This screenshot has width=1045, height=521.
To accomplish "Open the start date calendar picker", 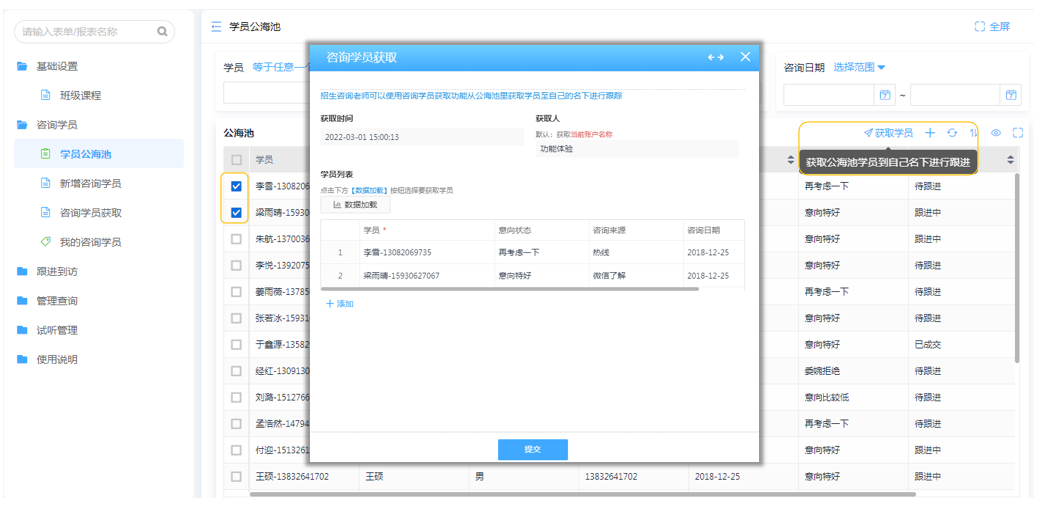I will pyautogui.click(x=885, y=95).
